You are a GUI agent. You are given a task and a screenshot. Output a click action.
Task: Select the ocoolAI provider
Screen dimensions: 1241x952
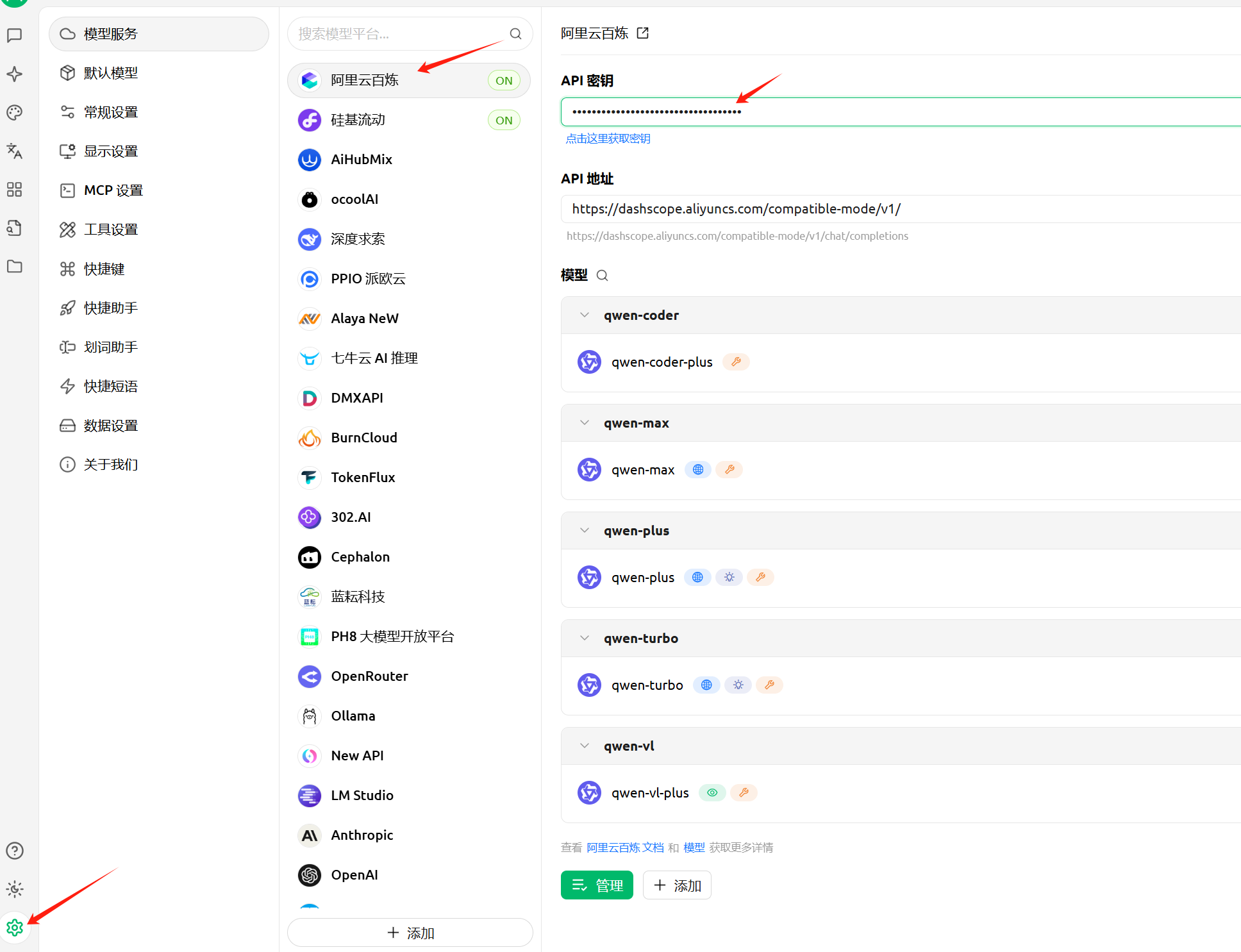click(x=409, y=199)
